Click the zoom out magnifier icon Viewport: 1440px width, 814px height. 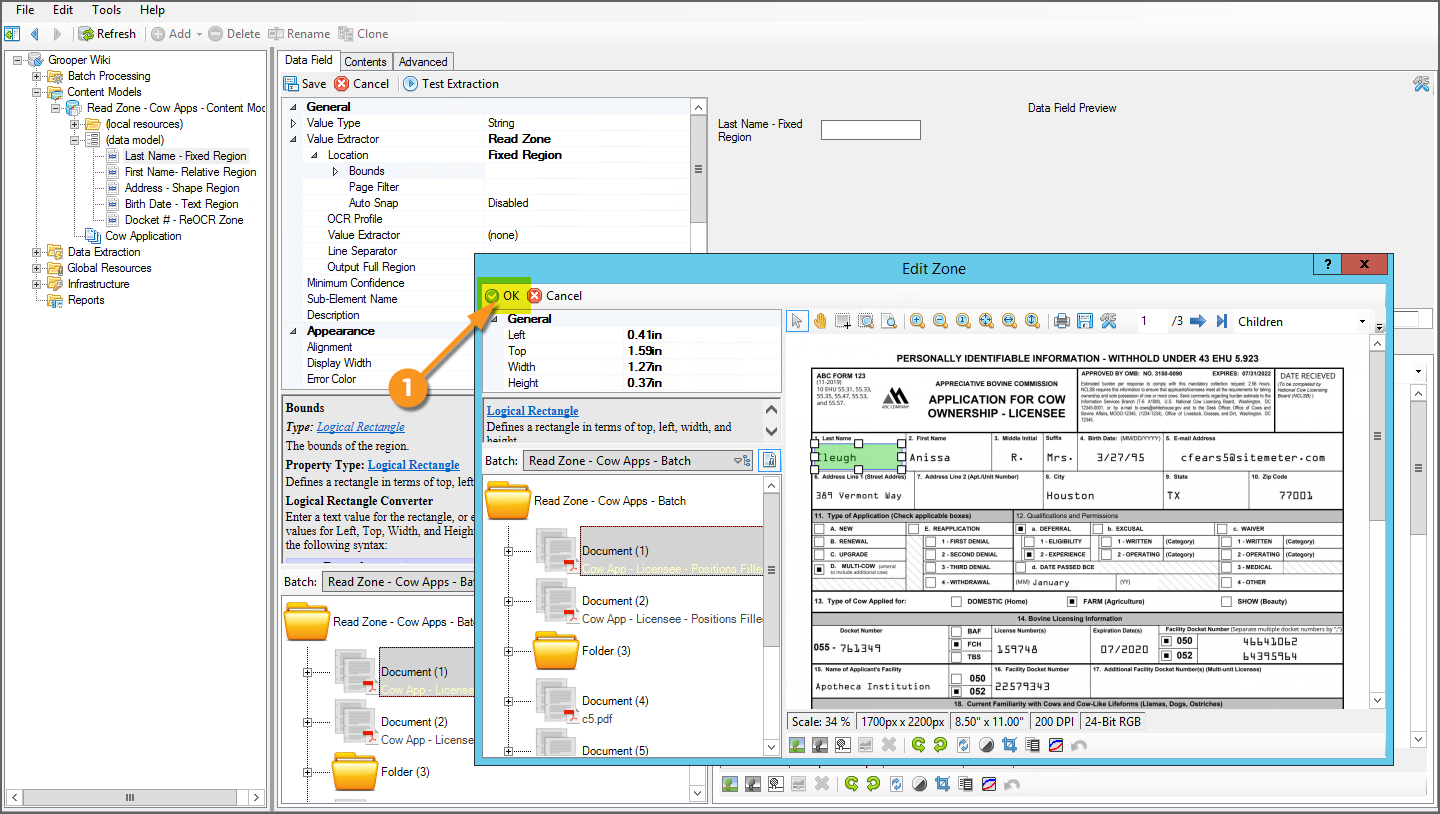tap(940, 321)
